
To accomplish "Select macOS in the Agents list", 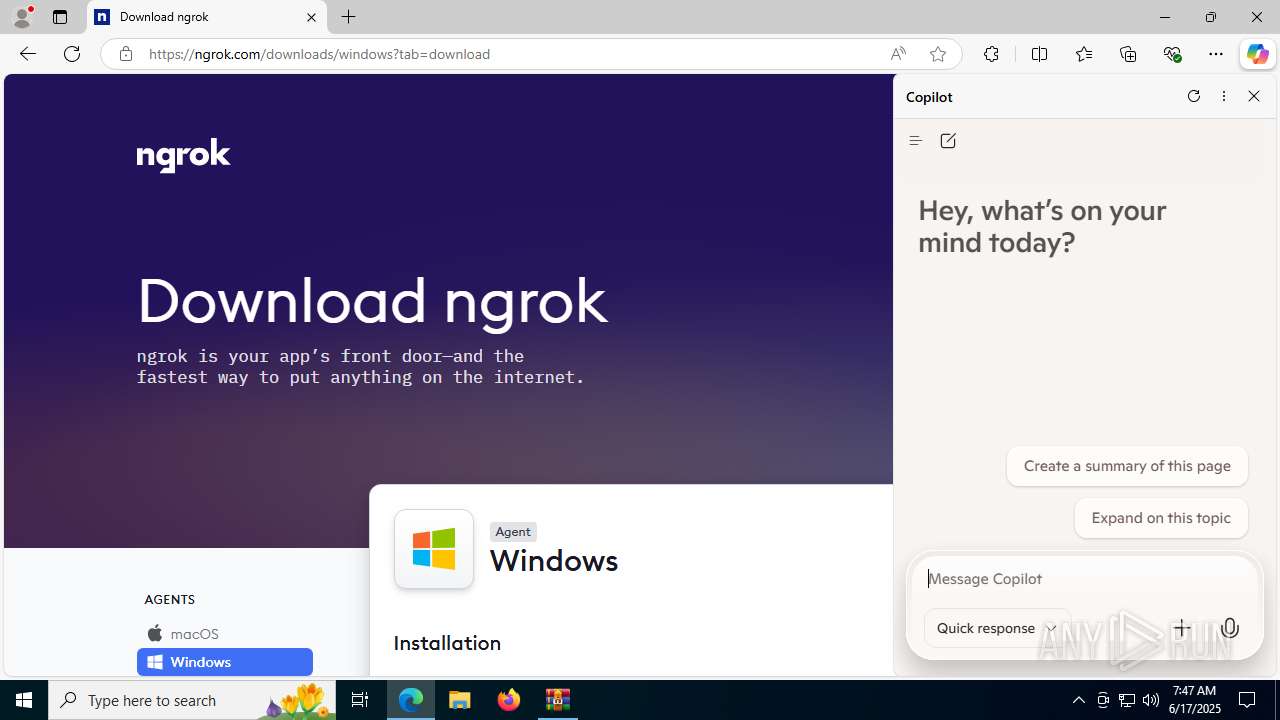I will click(x=224, y=634).
